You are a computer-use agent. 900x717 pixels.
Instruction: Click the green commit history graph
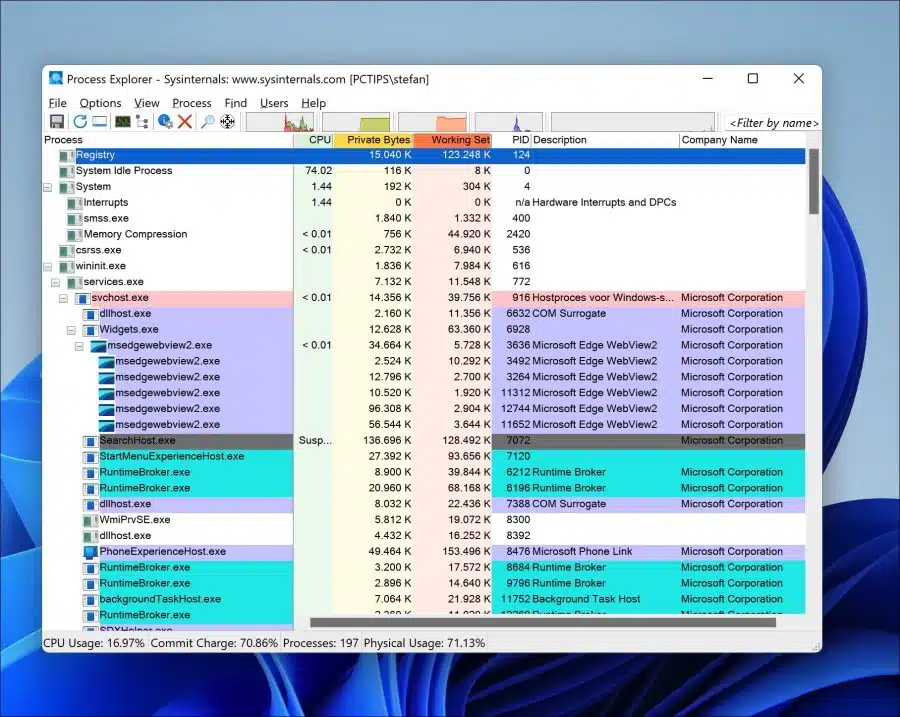356,122
